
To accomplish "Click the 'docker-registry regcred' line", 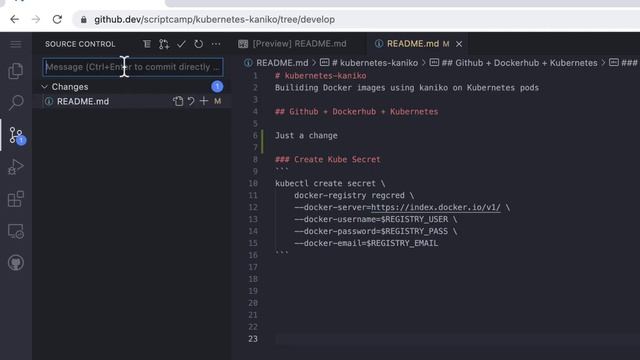I will click(354, 196).
